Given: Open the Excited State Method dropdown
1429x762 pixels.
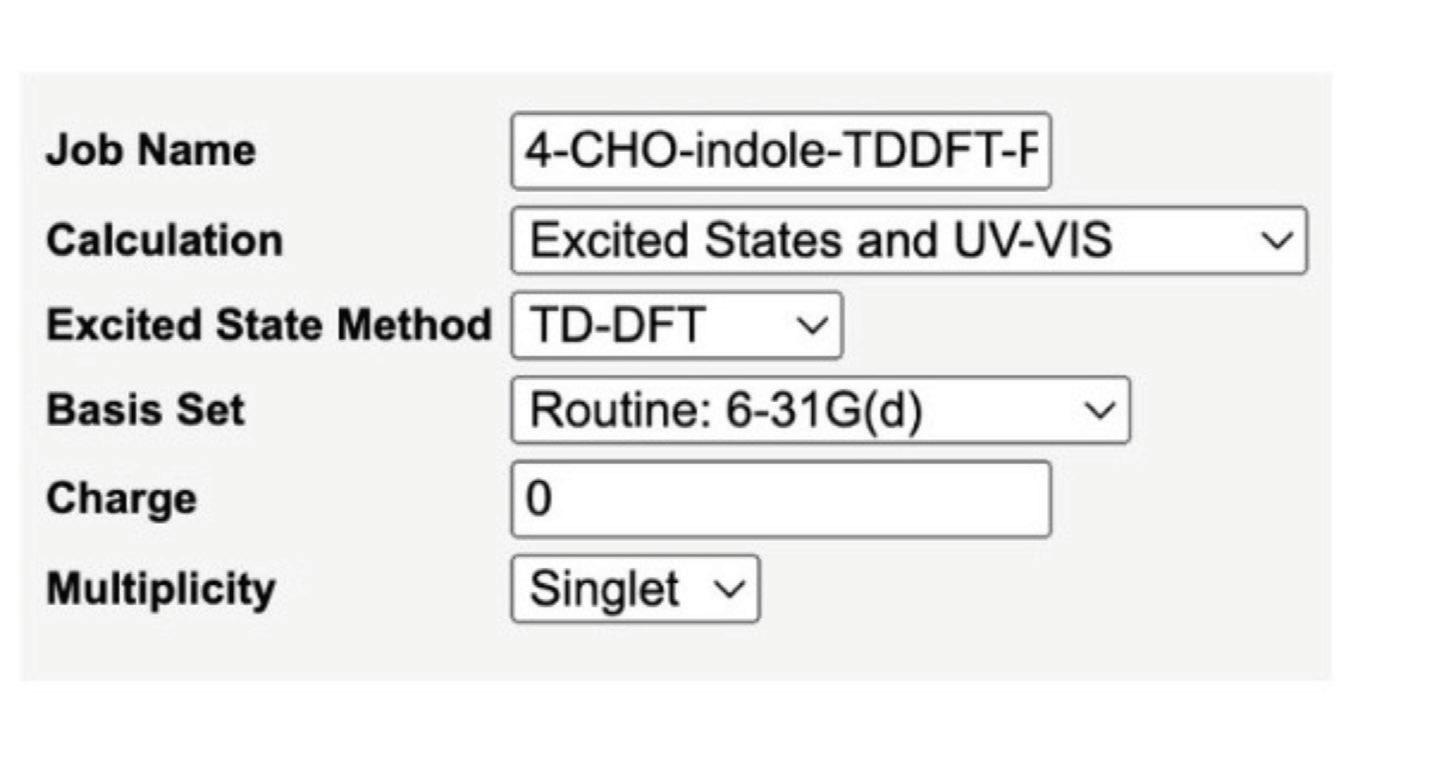Looking at the screenshot, I should click(x=676, y=325).
